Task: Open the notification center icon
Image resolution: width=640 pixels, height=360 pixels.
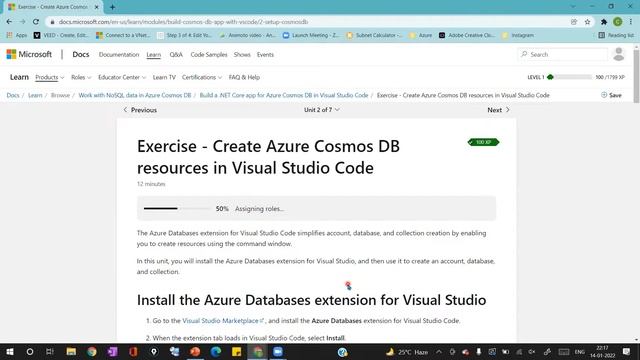Action: (627, 352)
